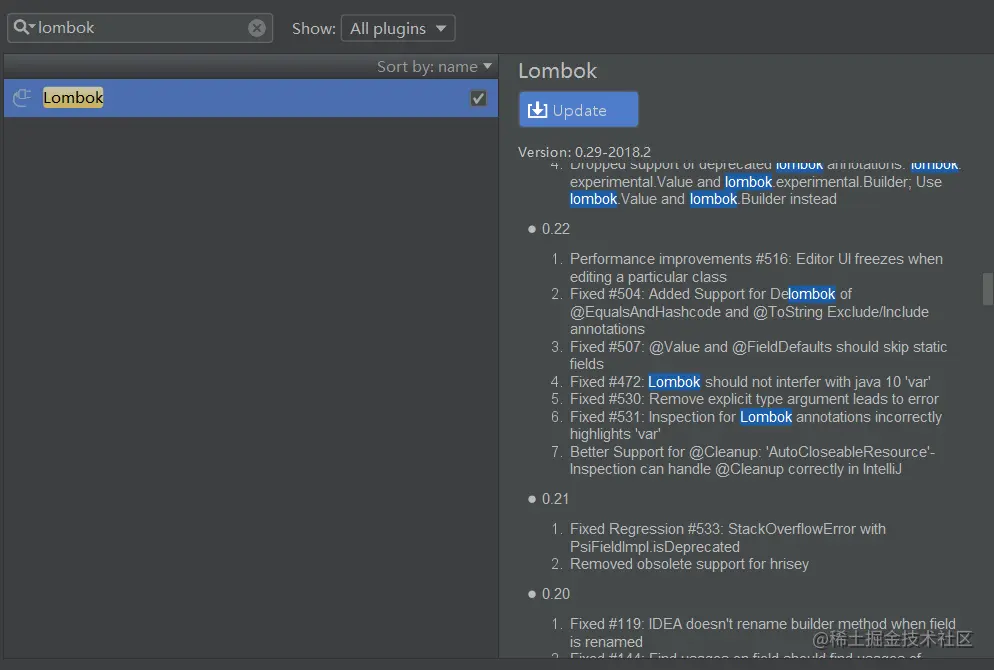Select the Lombok plugin row
Image resolution: width=994 pixels, height=670 pixels.
pos(251,98)
